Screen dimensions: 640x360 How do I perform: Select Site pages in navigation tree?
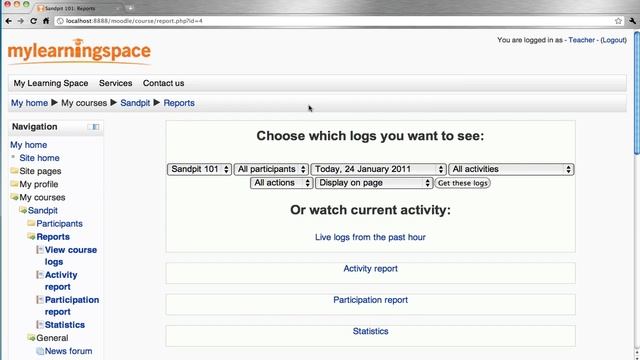40,171
